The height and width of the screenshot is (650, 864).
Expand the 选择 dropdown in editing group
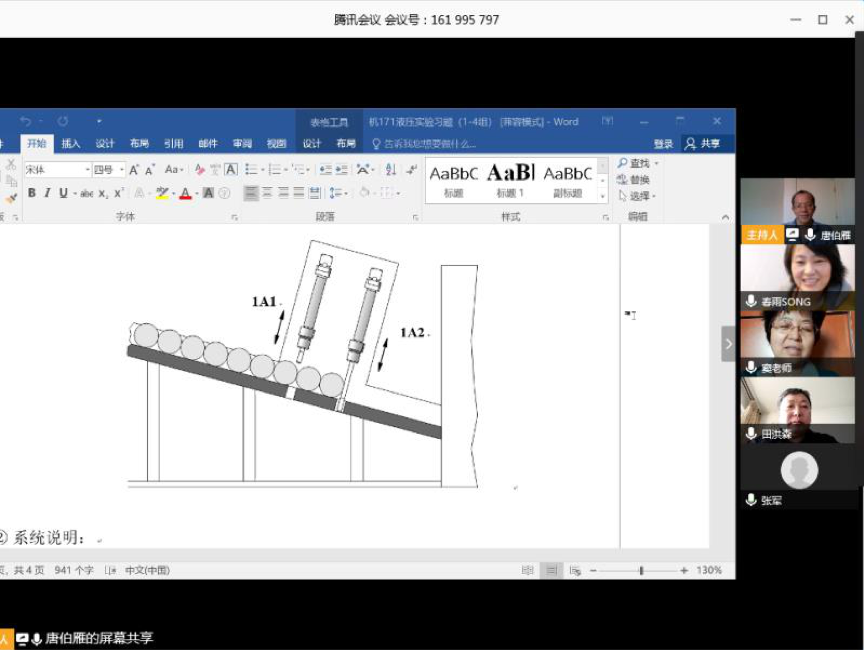point(655,196)
